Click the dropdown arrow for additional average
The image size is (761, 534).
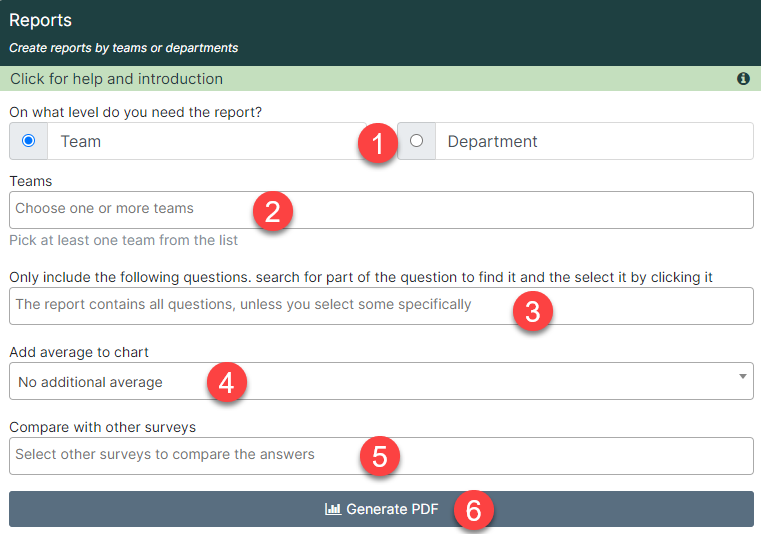742,377
